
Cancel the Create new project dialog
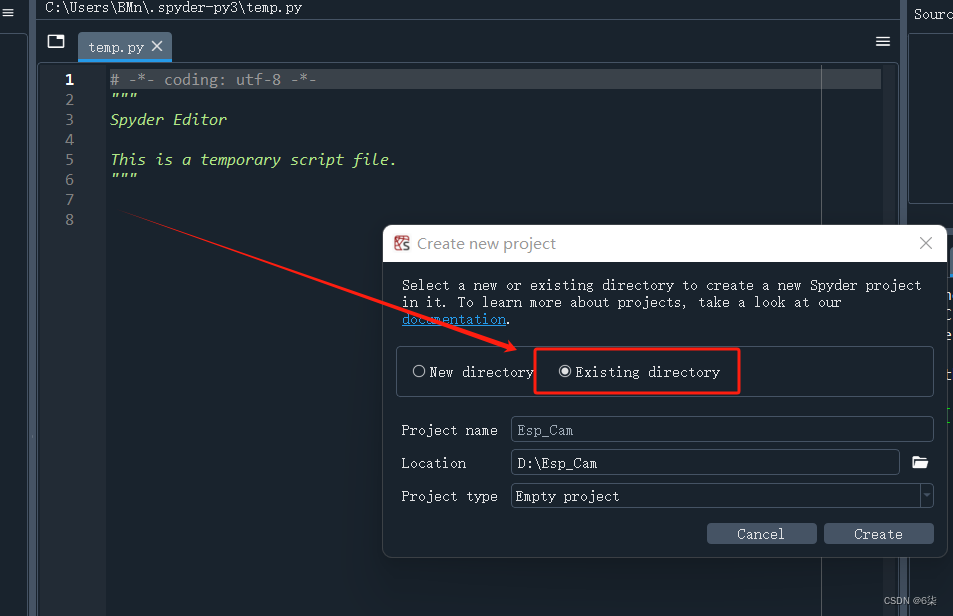click(761, 534)
